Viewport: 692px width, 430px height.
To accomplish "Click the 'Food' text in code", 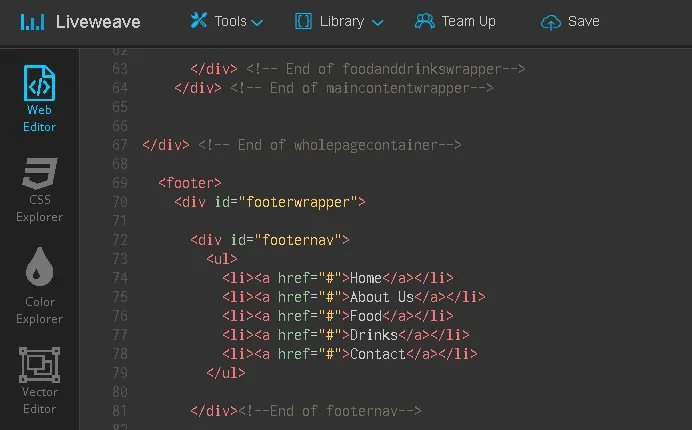I will 366,316.
